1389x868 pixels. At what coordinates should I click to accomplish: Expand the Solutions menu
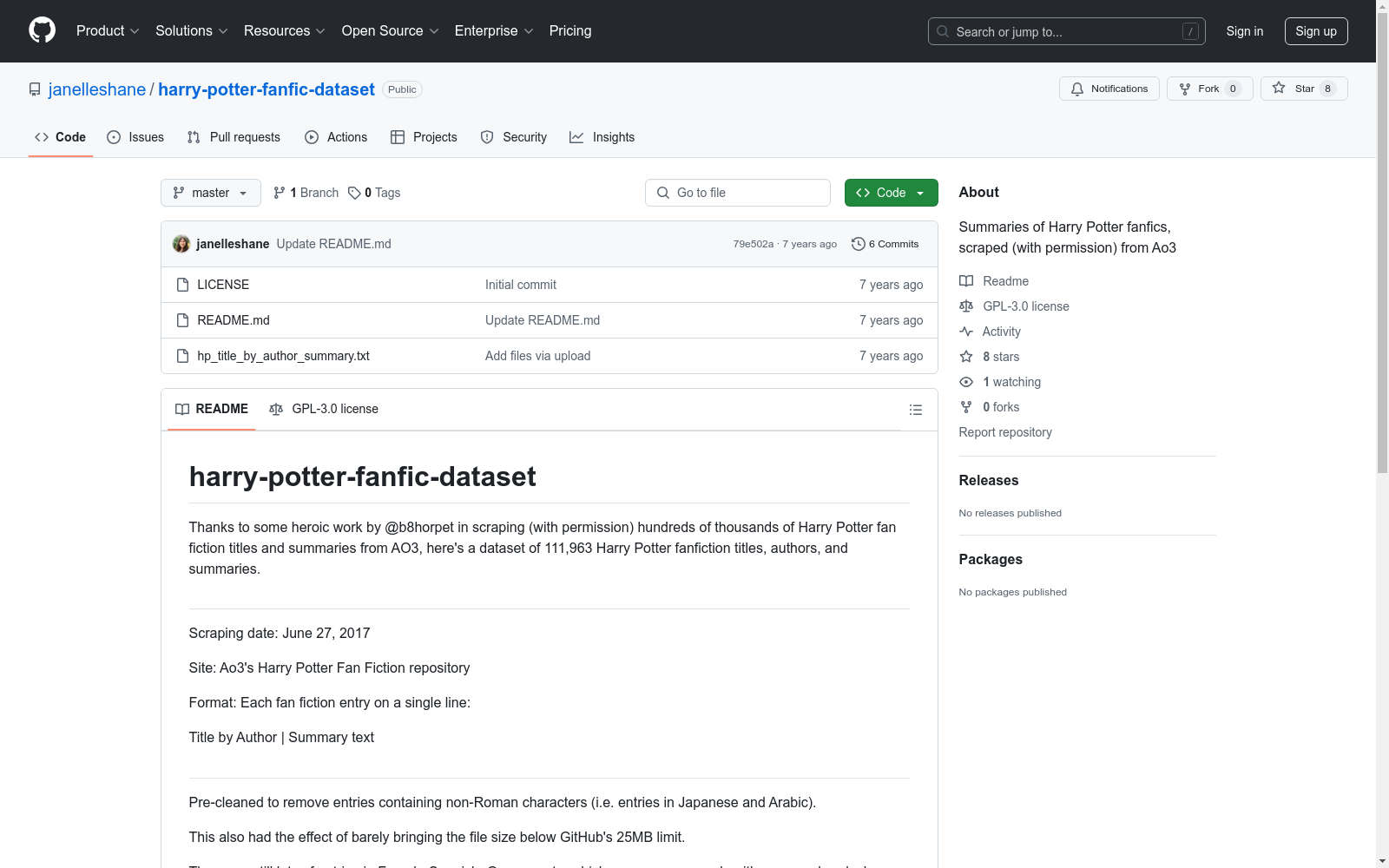[192, 30]
